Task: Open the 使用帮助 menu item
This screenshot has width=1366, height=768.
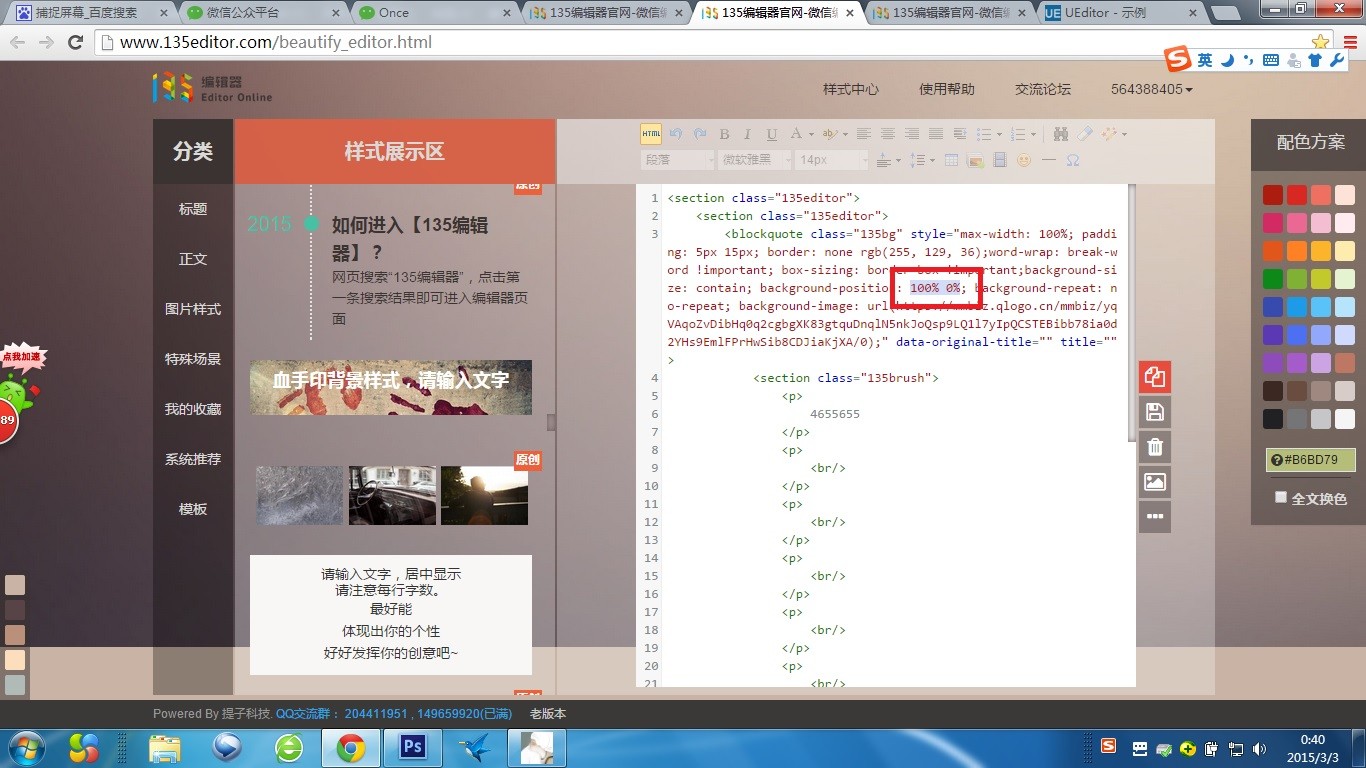Action: 947,89
